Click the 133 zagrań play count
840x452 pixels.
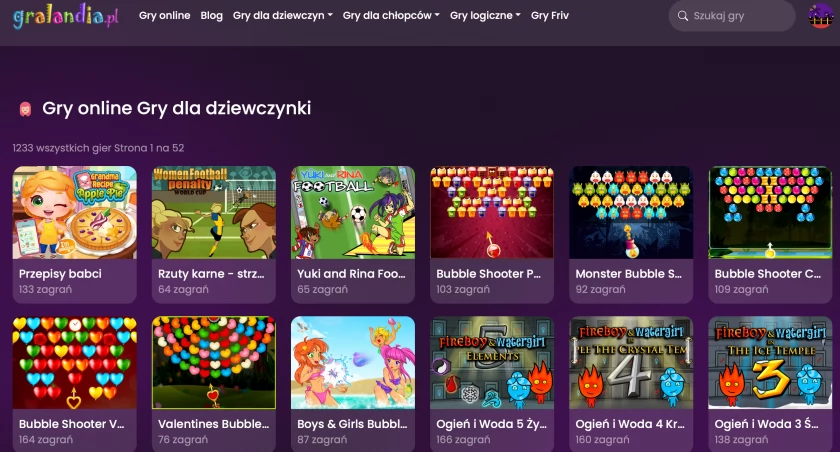(46, 290)
